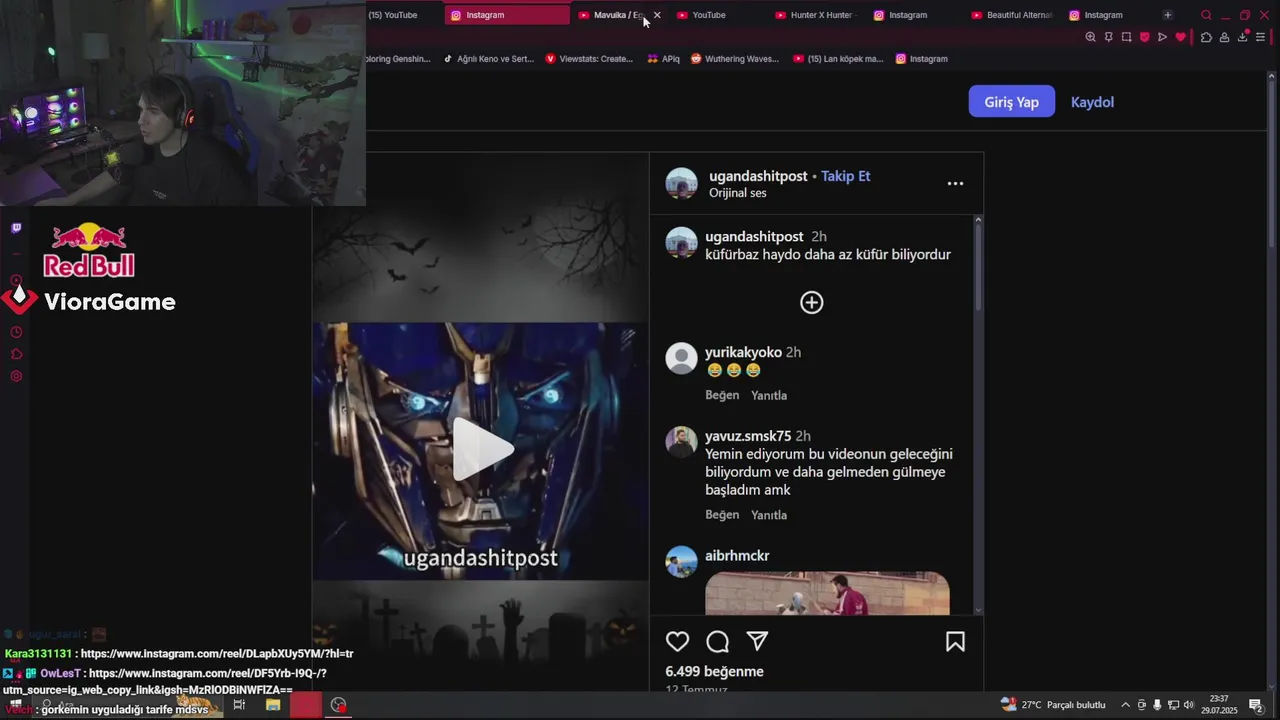Click the play triangle icon in toolbar
The width and height of the screenshot is (1280, 720).
tap(1162, 37)
